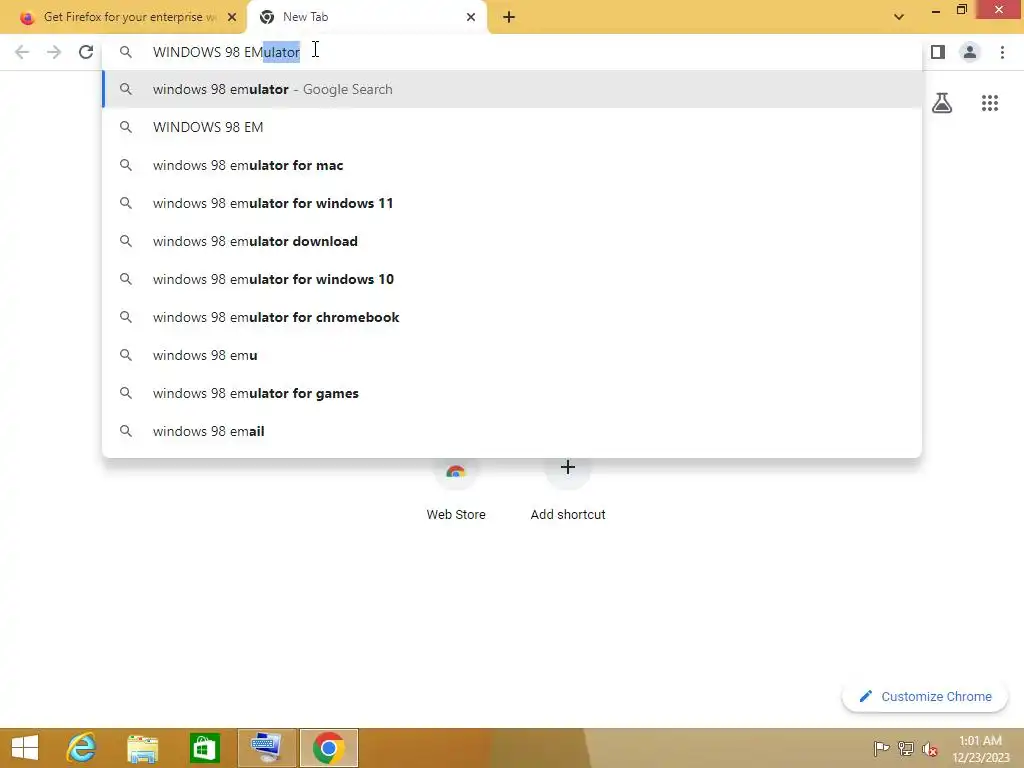
Task: Go back using the back arrow
Action: pyautogui.click(x=22, y=52)
